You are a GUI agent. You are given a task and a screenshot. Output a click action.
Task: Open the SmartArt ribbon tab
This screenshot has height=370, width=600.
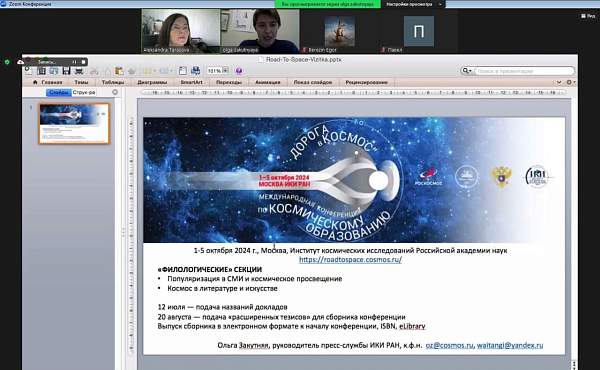(191, 82)
